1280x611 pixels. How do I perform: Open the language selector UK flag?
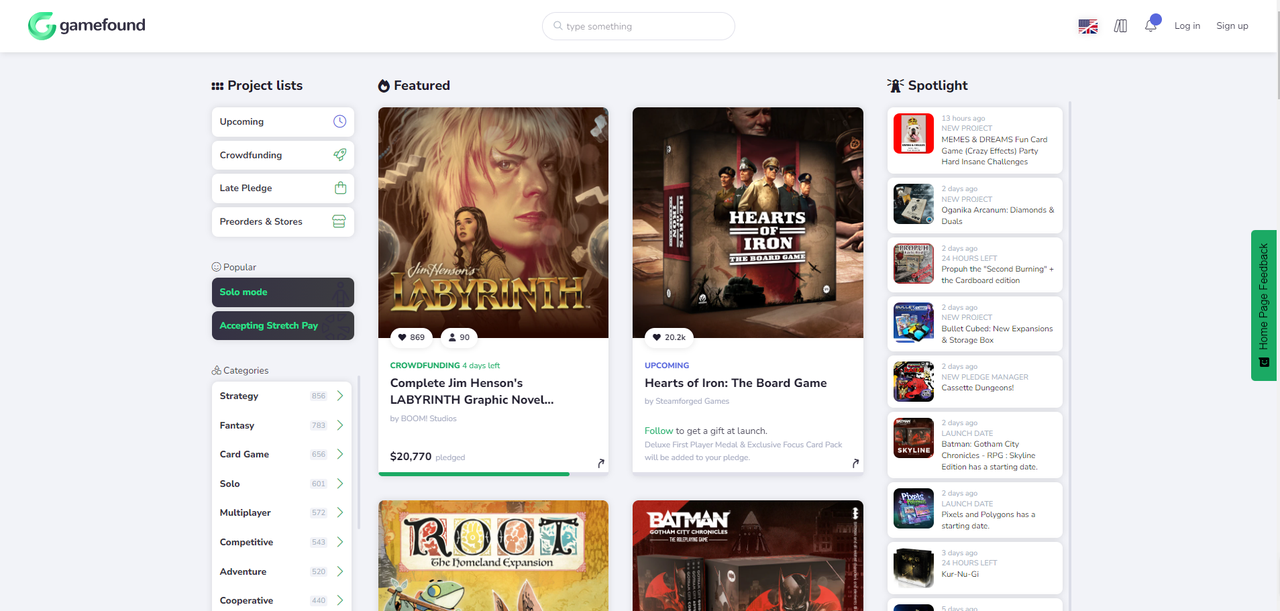1088,26
